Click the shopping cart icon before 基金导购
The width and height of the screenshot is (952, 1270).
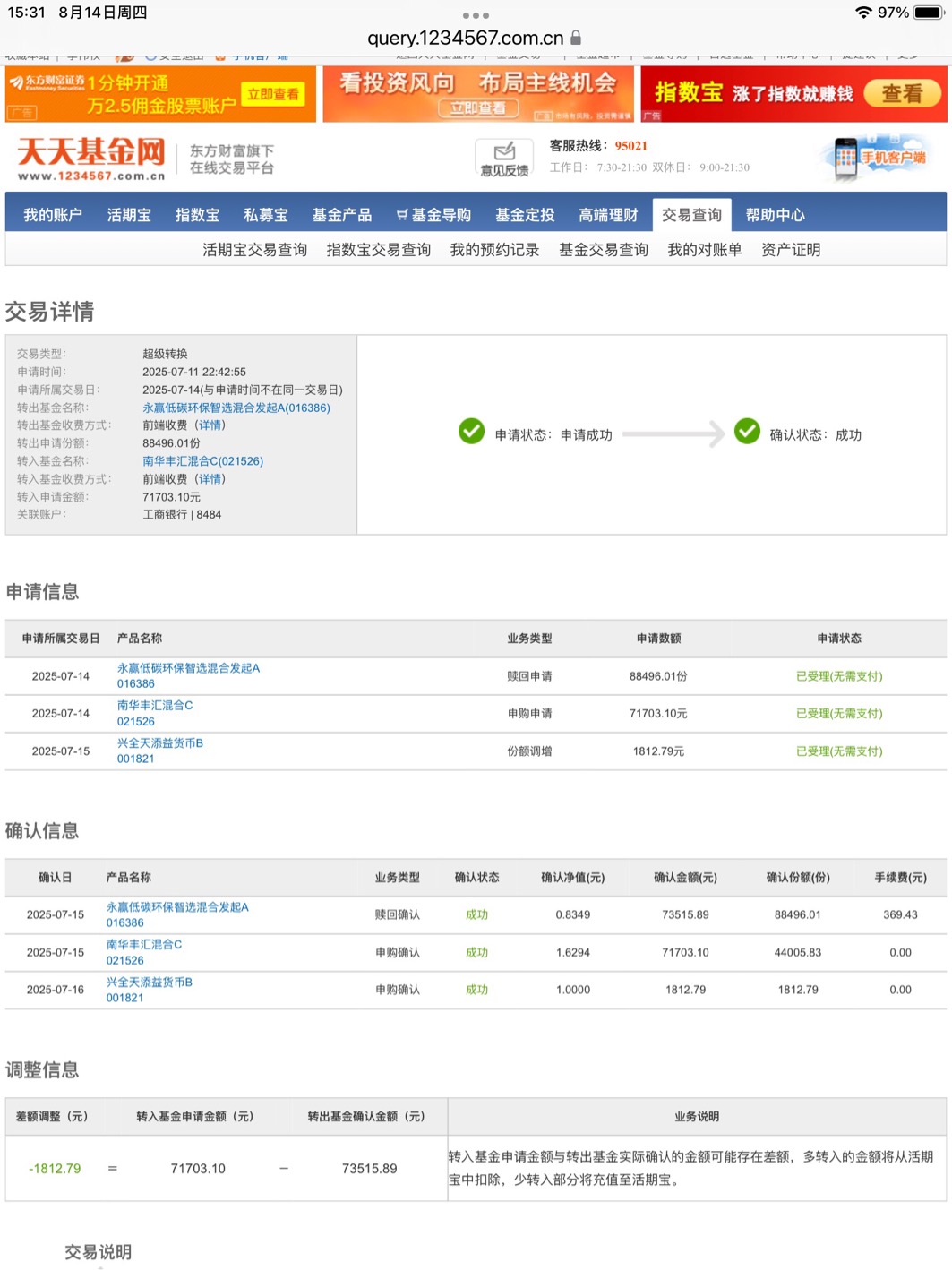coord(401,215)
